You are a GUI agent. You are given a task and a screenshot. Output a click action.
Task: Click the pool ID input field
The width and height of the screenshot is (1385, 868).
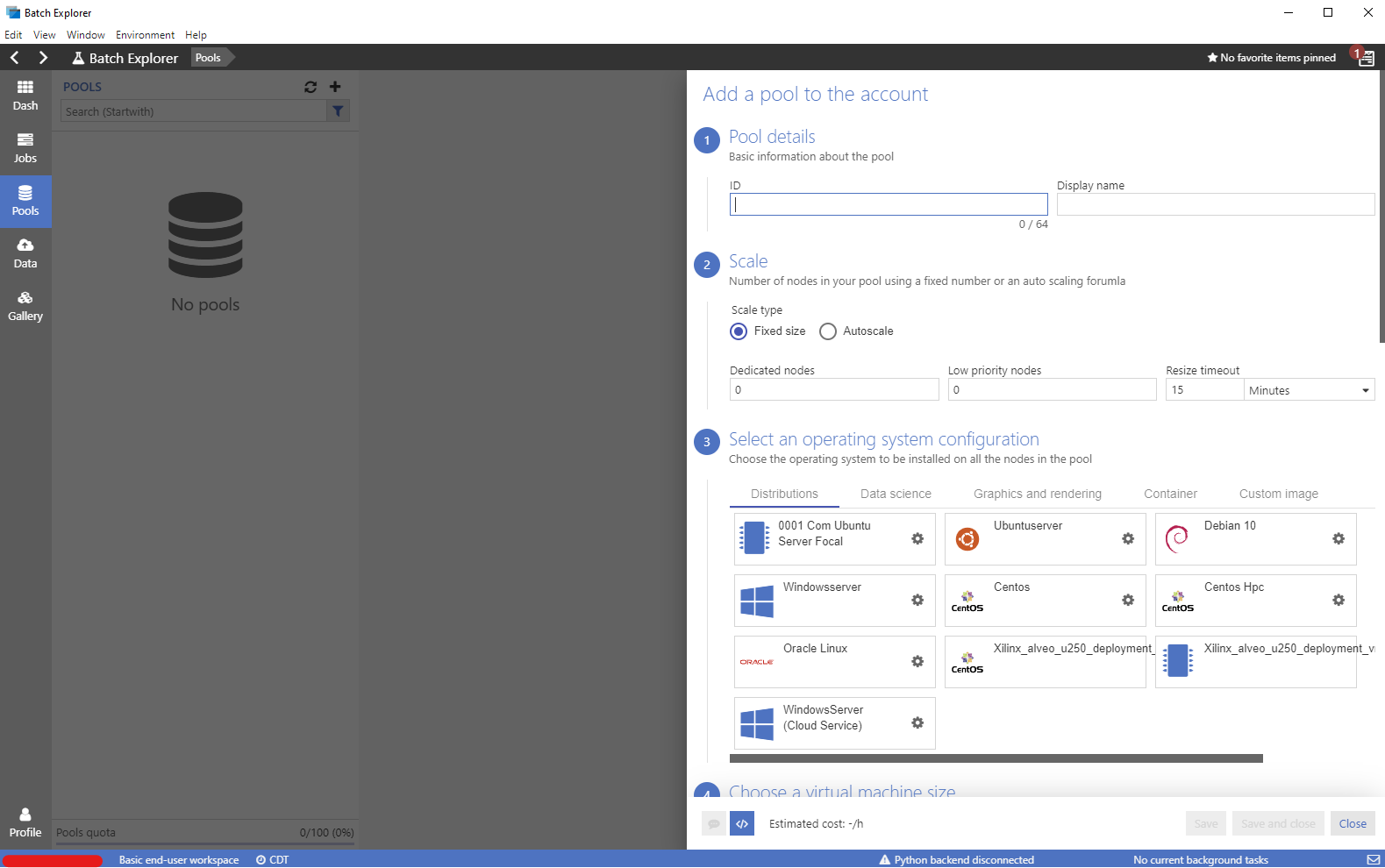[x=889, y=204]
